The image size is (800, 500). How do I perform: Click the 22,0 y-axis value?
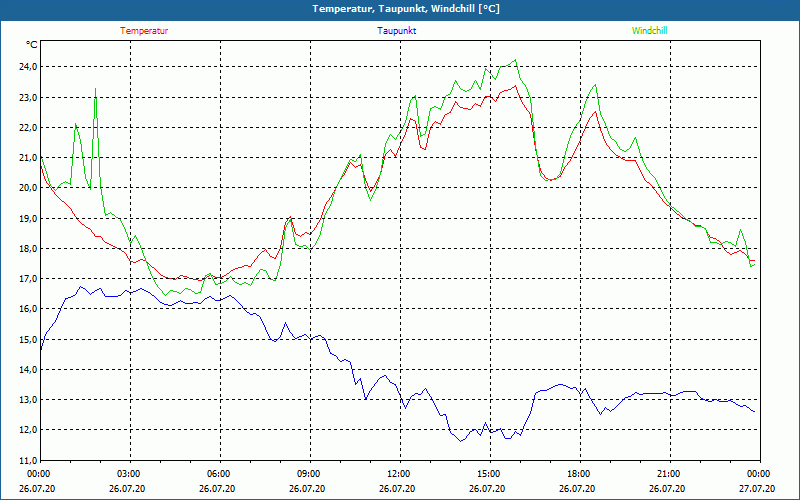28,128
